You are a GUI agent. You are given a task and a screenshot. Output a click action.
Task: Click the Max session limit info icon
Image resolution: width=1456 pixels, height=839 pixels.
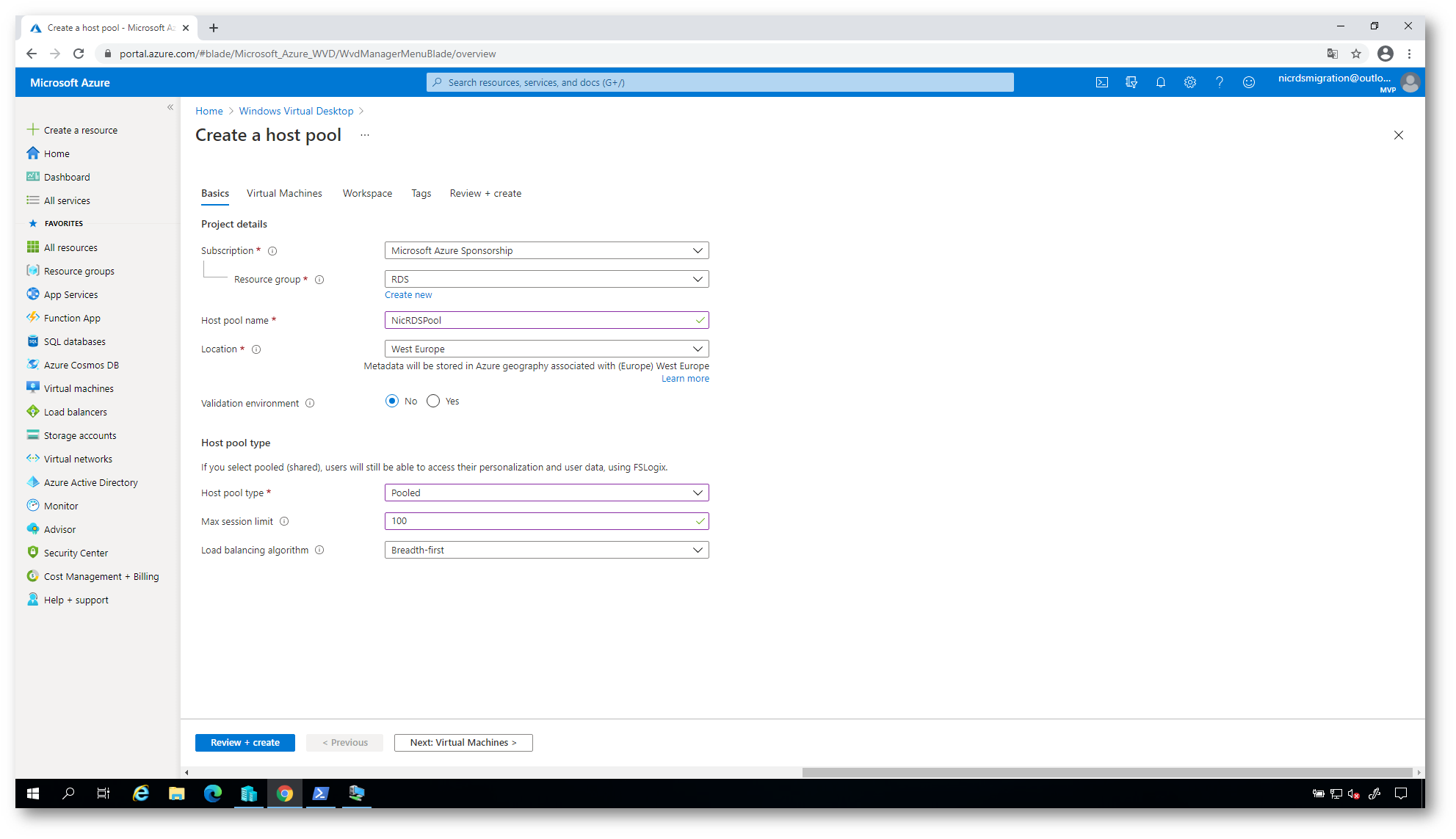point(284,521)
